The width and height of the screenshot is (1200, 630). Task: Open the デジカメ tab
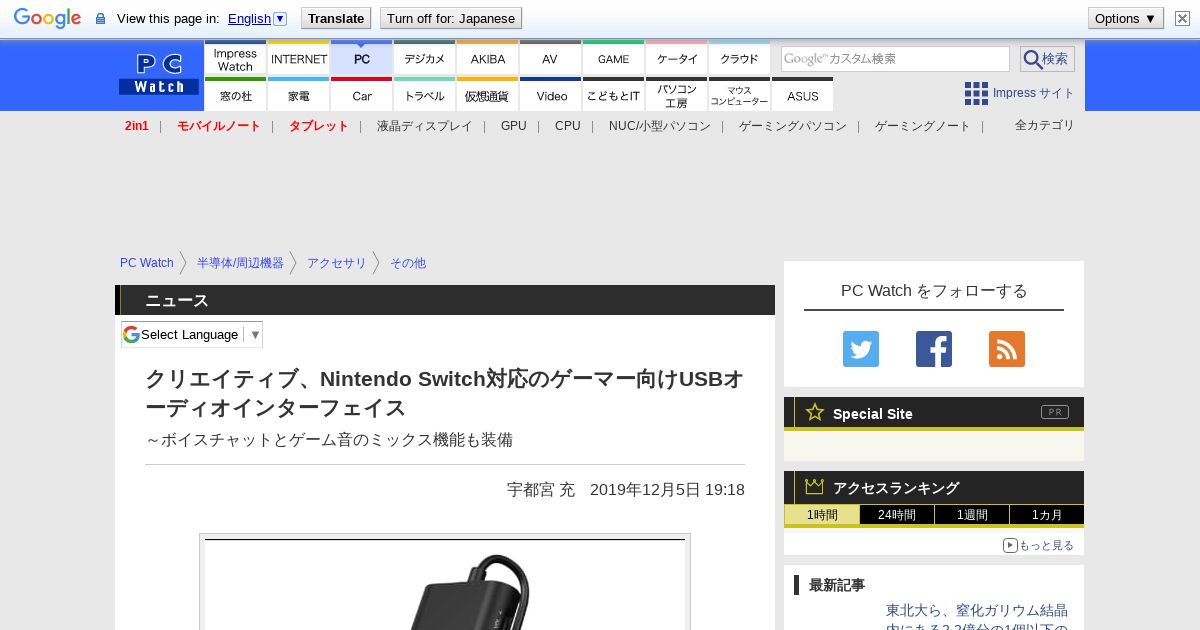[424, 58]
